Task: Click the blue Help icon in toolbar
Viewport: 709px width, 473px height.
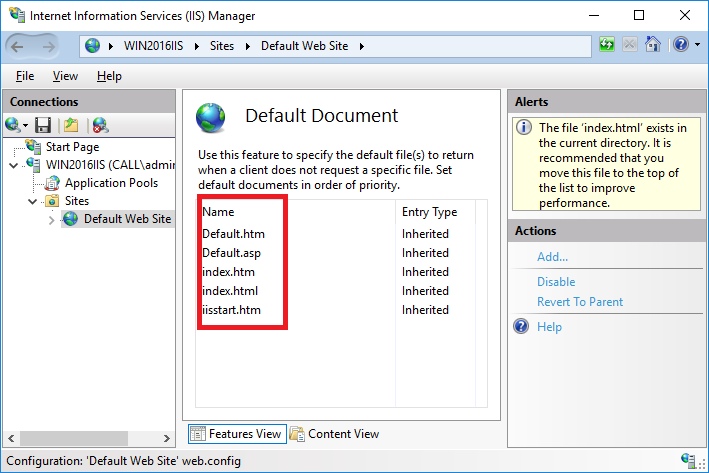Action: pos(681,44)
